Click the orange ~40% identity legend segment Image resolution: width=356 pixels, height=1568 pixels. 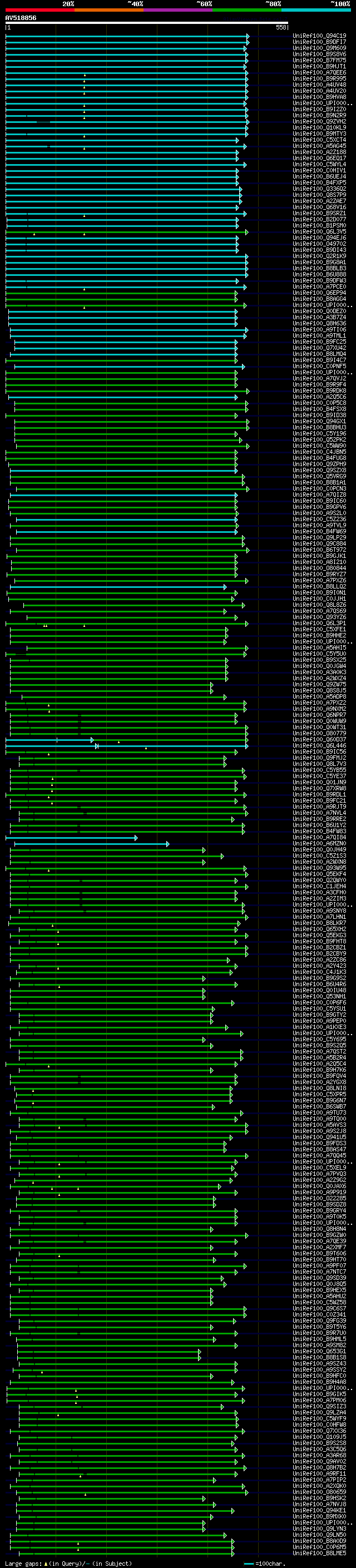tap(109, 10)
